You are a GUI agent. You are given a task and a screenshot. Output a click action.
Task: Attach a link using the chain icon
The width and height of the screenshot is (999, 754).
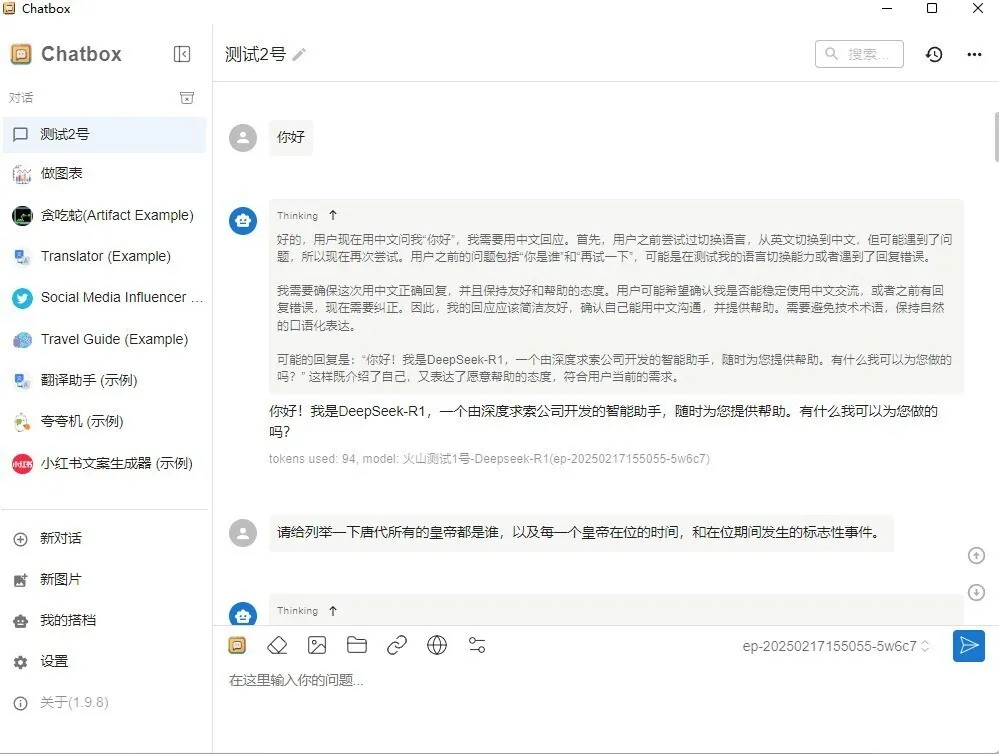point(396,646)
